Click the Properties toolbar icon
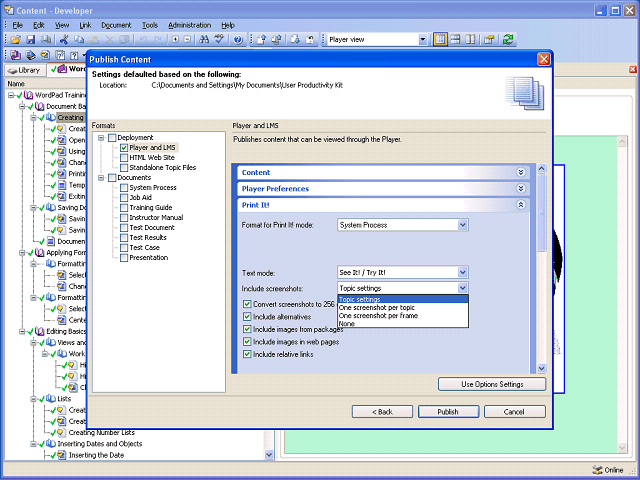The image size is (640, 480). coord(489,40)
